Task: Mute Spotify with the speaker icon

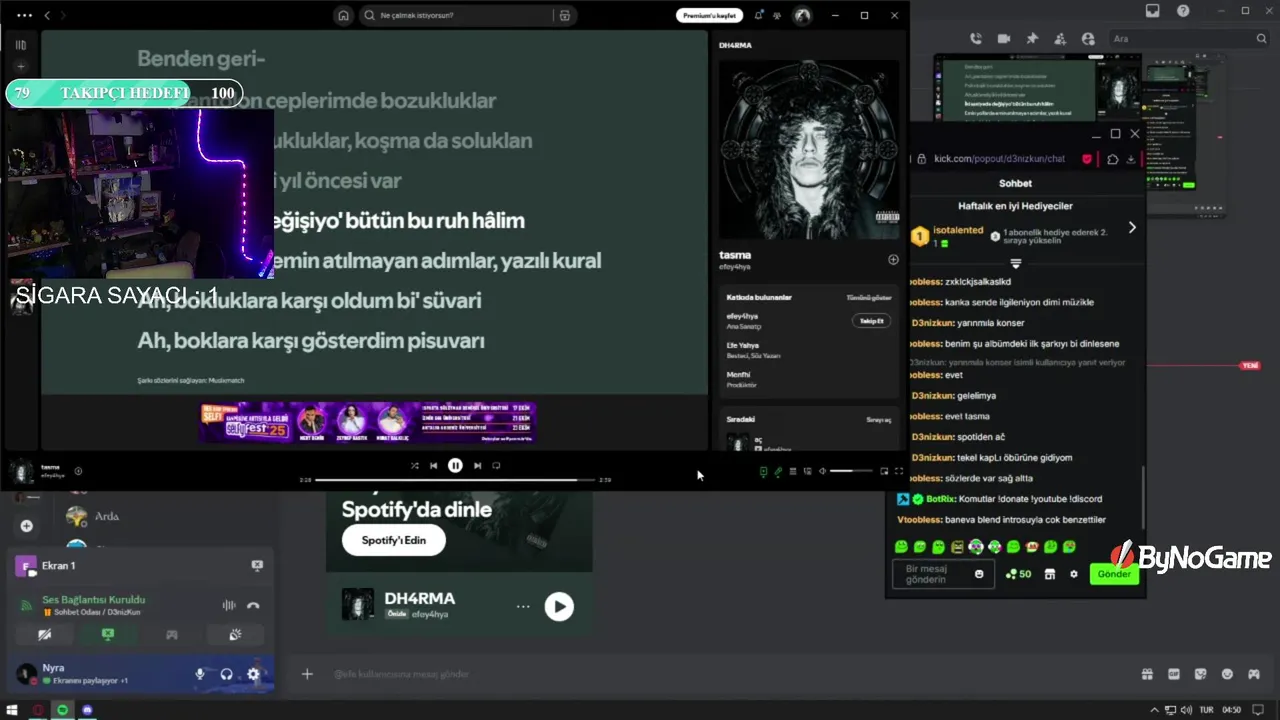Action: [822, 471]
